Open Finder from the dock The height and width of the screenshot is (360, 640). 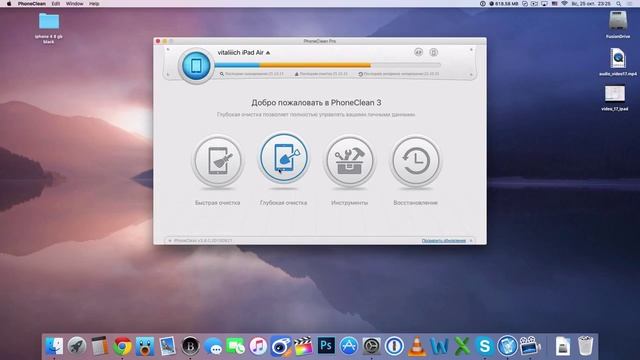click(55, 346)
